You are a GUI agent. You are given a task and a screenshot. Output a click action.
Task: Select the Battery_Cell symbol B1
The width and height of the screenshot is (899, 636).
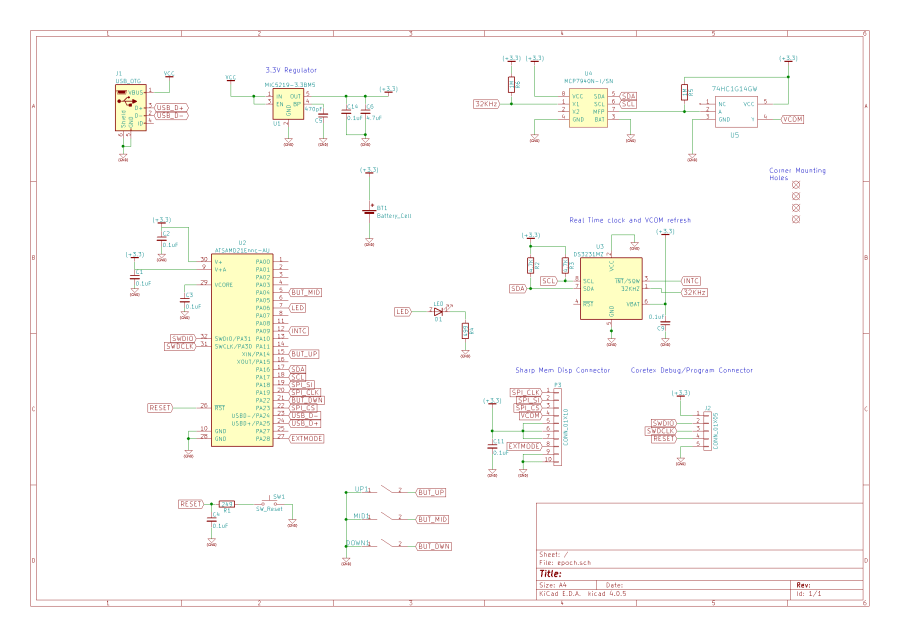pyautogui.click(x=370, y=212)
